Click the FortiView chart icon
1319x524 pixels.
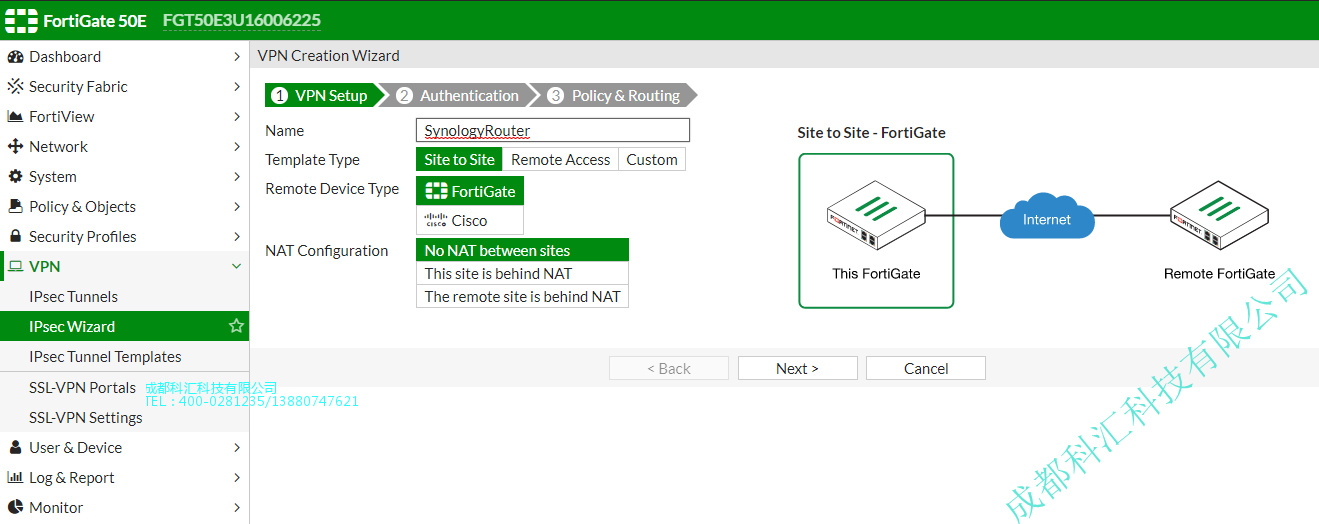tap(15, 117)
